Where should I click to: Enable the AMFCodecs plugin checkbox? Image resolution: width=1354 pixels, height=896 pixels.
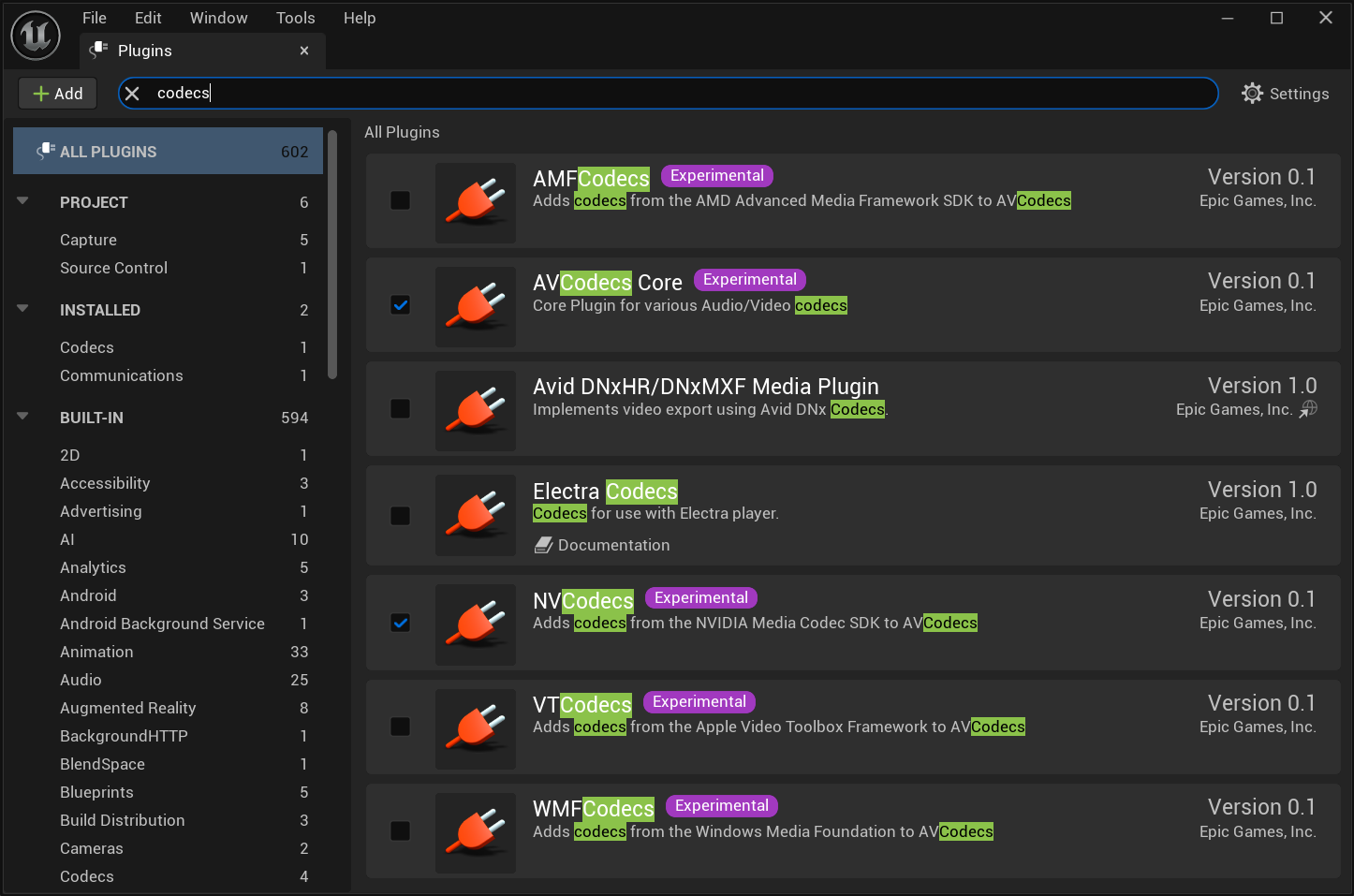pos(400,200)
